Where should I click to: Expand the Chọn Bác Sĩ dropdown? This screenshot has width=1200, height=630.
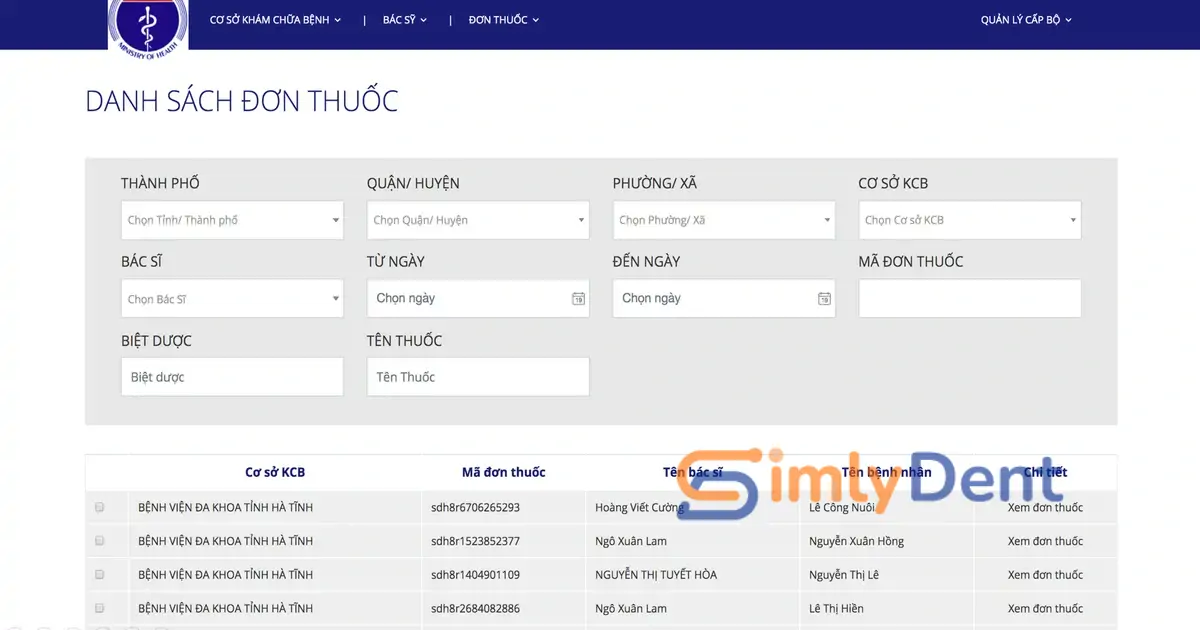(x=232, y=299)
